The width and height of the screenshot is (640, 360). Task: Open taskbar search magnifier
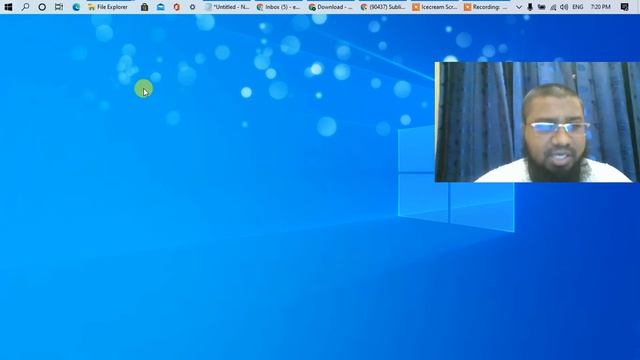coord(25,7)
